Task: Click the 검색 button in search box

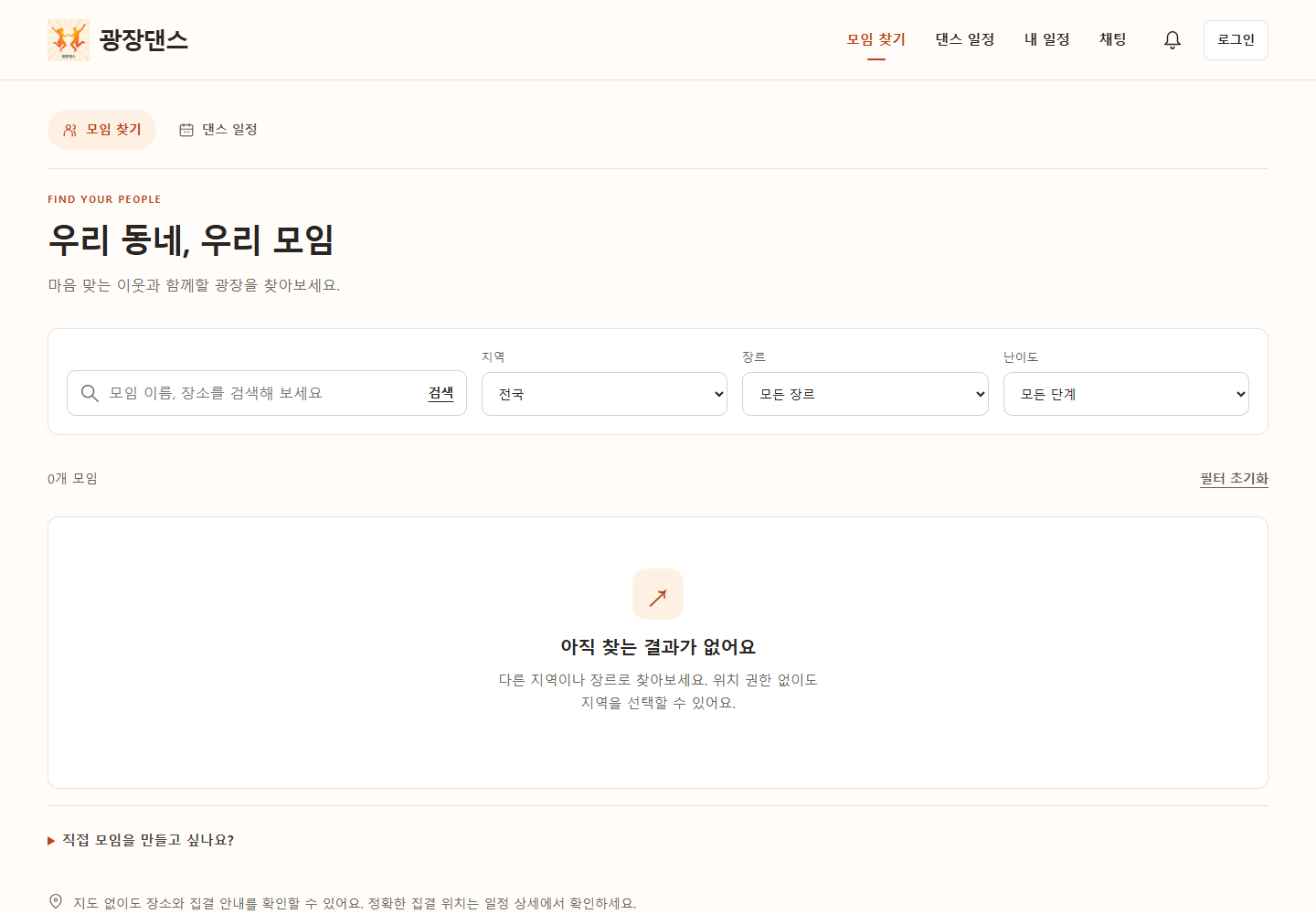Action: [x=441, y=393]
